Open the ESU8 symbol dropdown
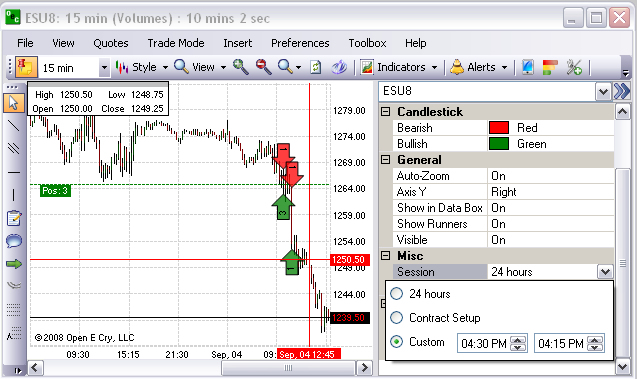 603,91
